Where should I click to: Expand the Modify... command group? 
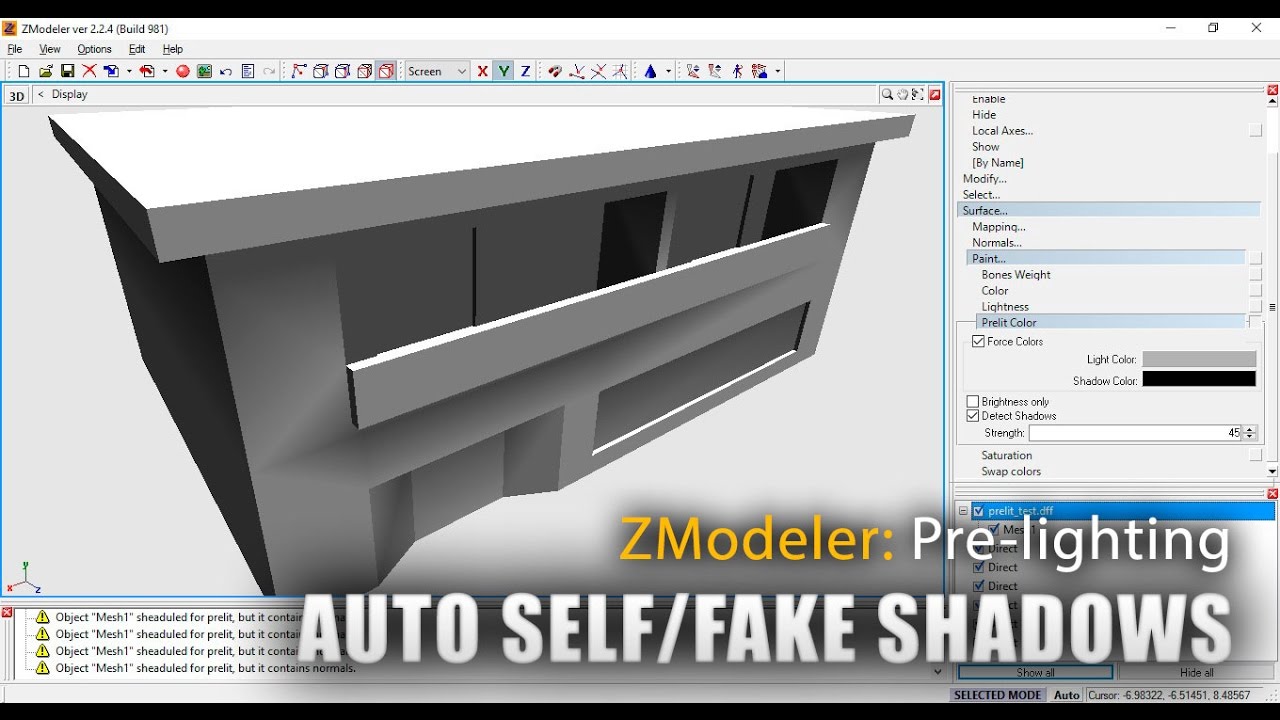[x=985, y=179]
